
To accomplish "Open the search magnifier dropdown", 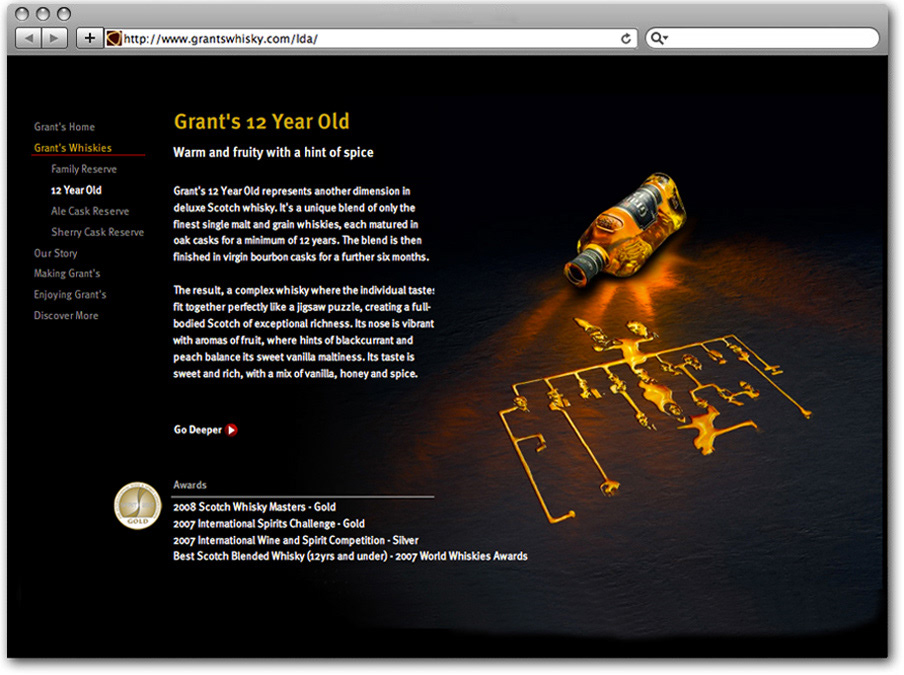I will [x=658, y=39].
